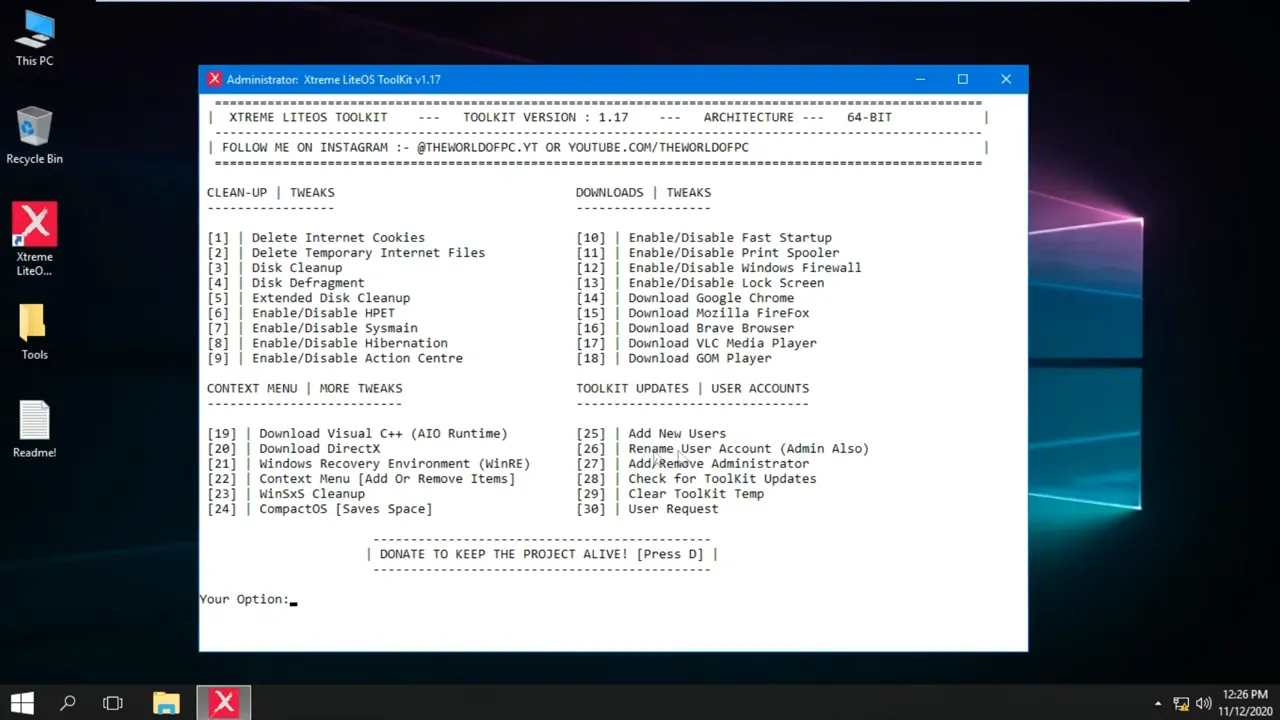Show hidden system tray icons
This screenshot has height=720, width=1280.
coord(1158,703)
